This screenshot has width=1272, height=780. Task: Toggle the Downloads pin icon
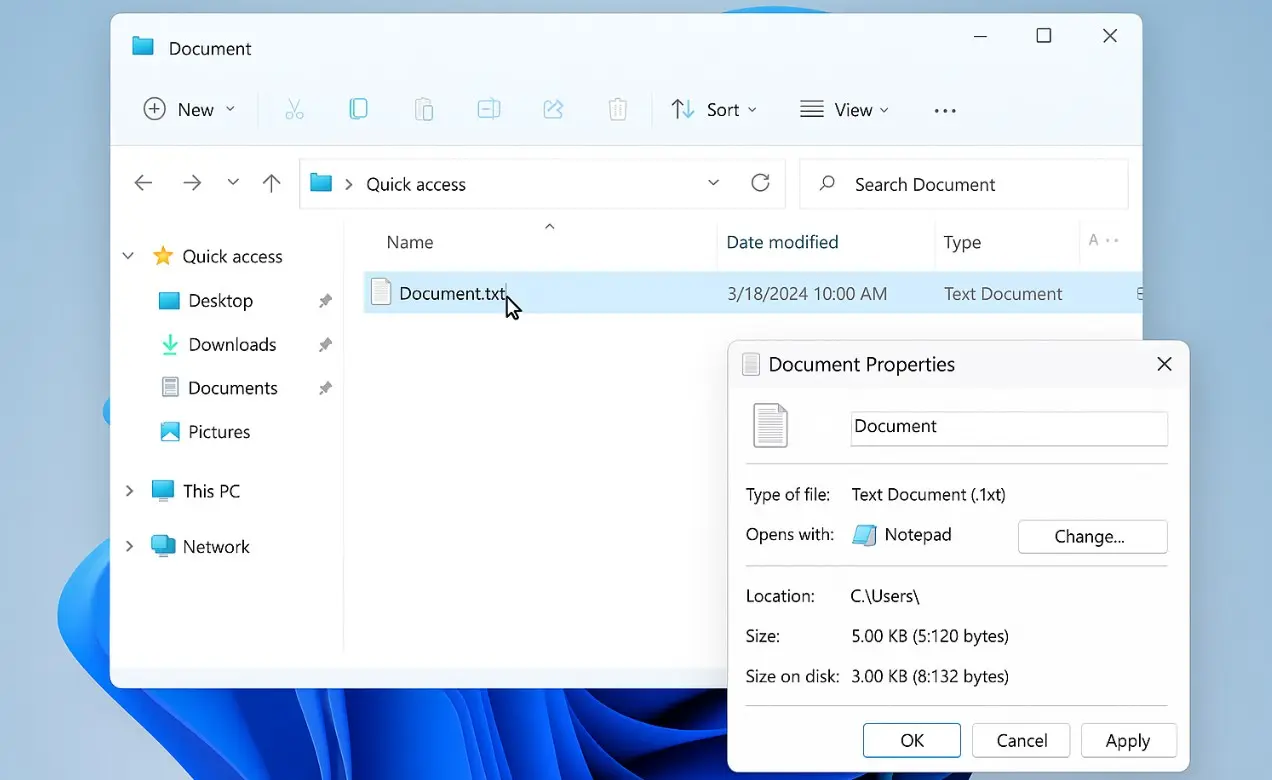tap(324, 344)
